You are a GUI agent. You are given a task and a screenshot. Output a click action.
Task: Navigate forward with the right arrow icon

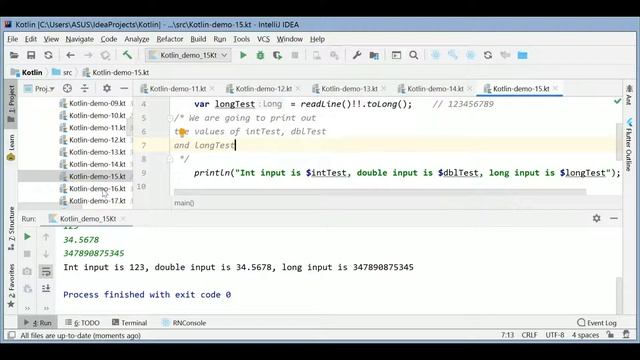88,55
